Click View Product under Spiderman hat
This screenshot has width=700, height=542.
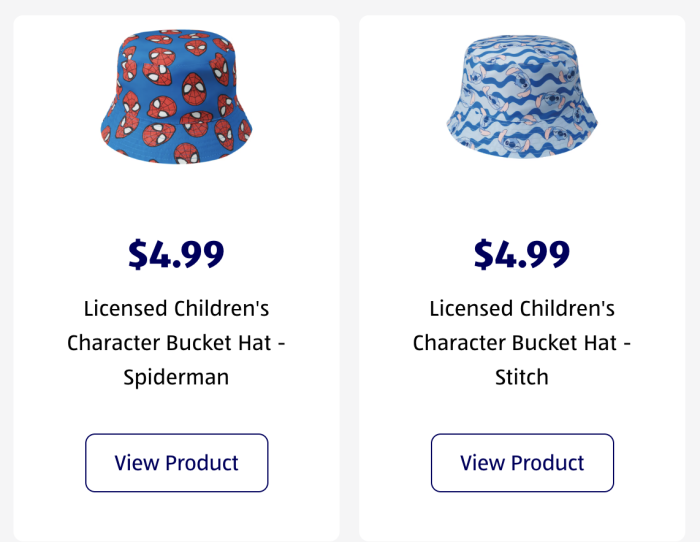pyautogui.click(x=177, y=463)
